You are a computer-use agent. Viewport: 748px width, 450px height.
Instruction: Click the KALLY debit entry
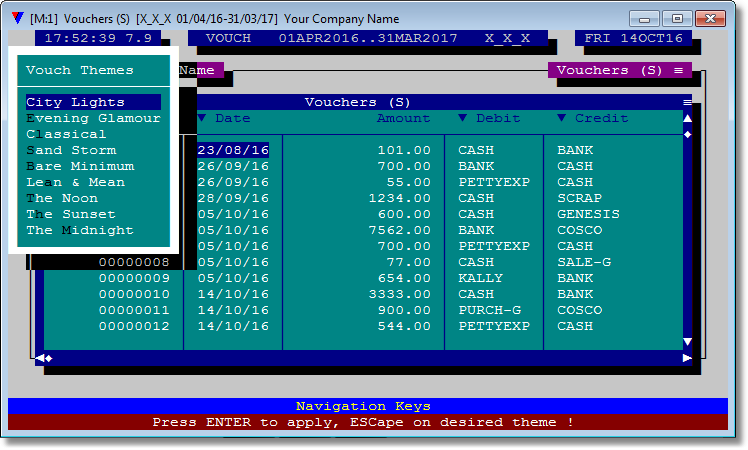click(480, 278)
